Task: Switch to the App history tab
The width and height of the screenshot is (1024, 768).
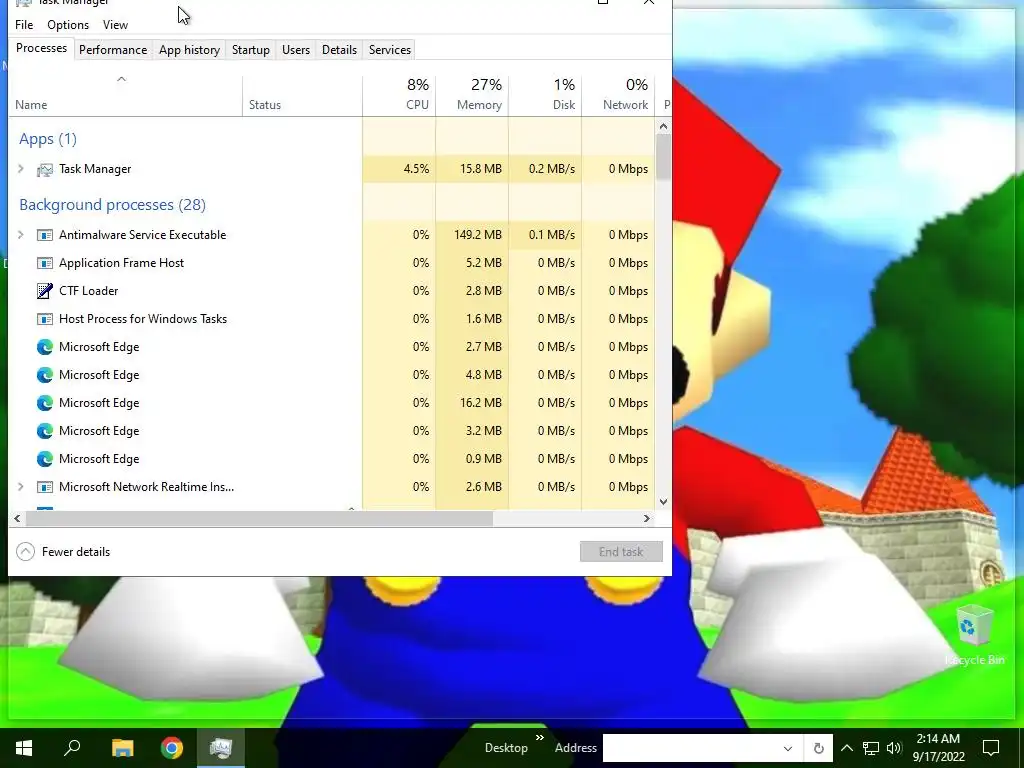Action: [x=189, y=50]
